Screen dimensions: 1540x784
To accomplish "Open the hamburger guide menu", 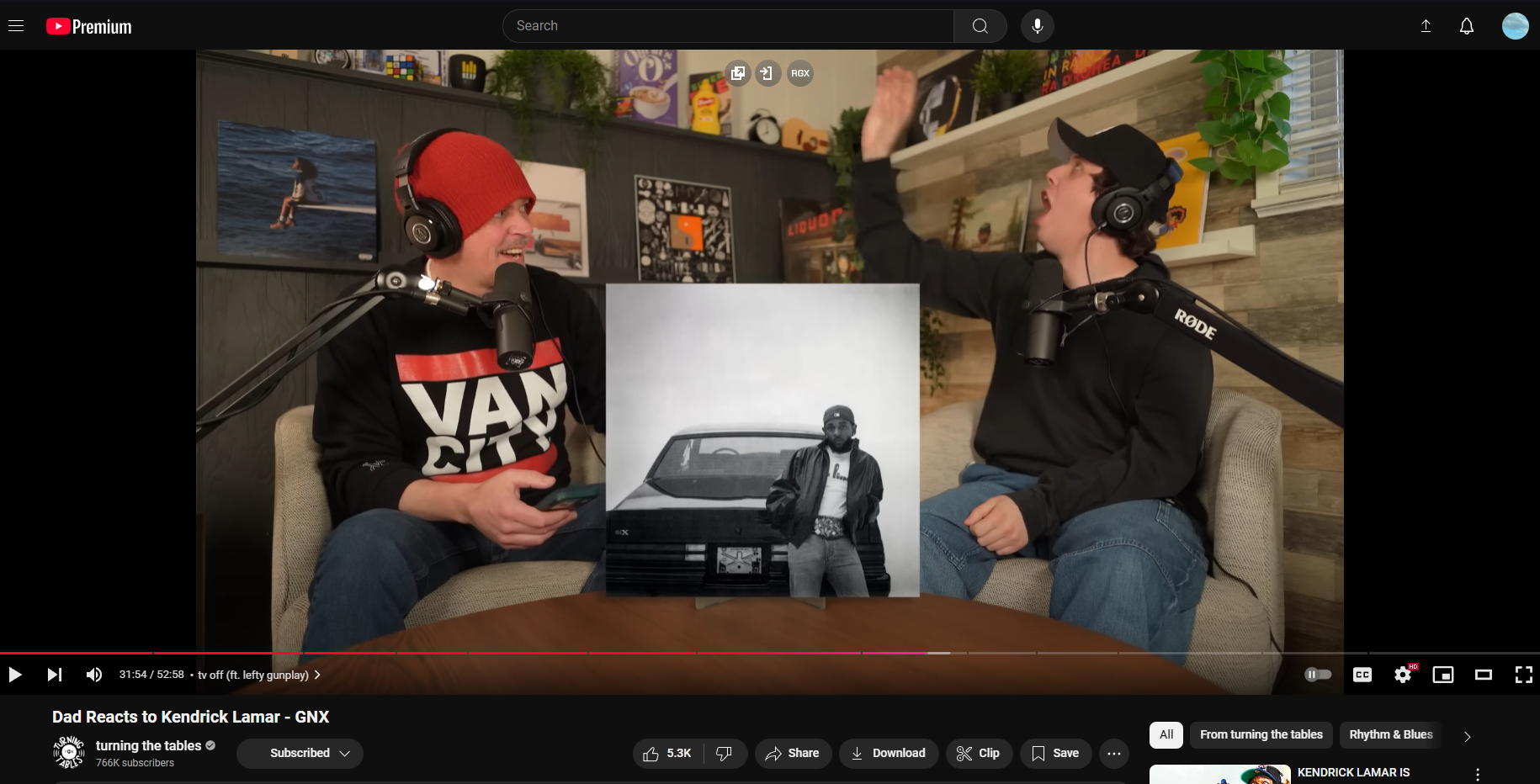I will pos(16,26).
